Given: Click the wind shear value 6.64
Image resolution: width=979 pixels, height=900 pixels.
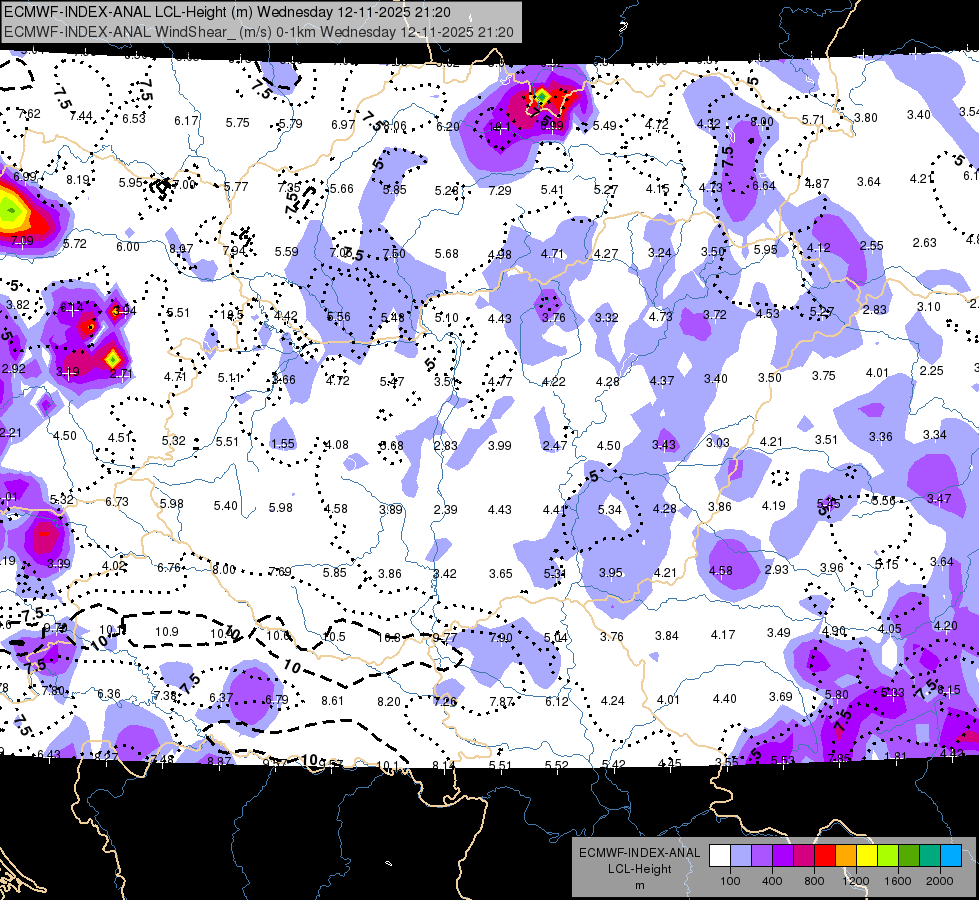Looking at the screenshot, I should (764, 185).
